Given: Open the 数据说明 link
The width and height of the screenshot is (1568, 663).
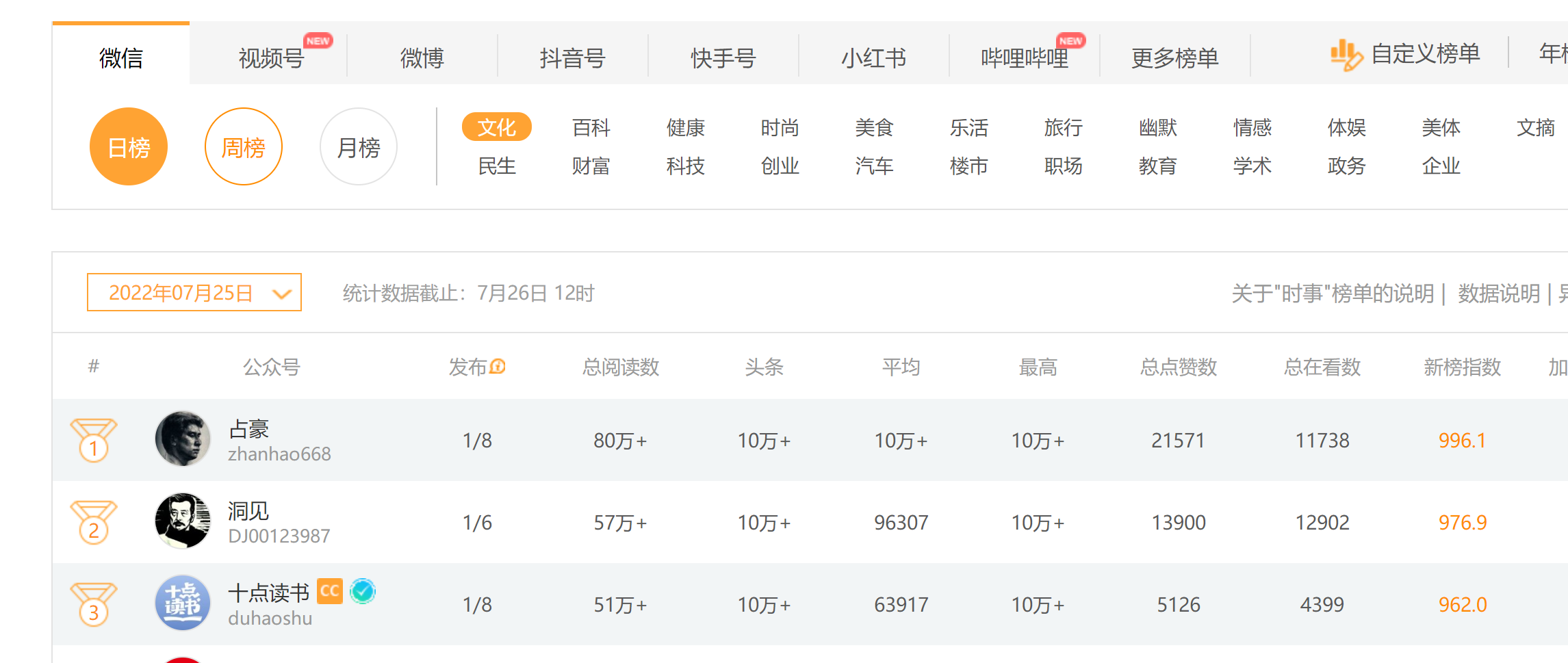Looking at the screenshot, I should coord(1499,294).
